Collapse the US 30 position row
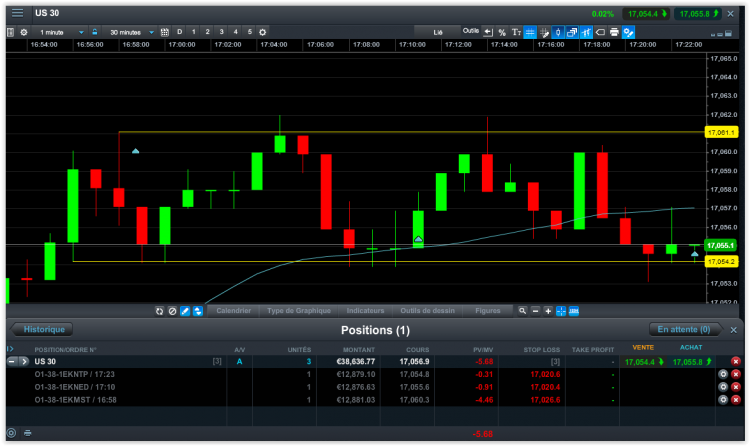This screenshot has height=446, width=750. point(11,361)
